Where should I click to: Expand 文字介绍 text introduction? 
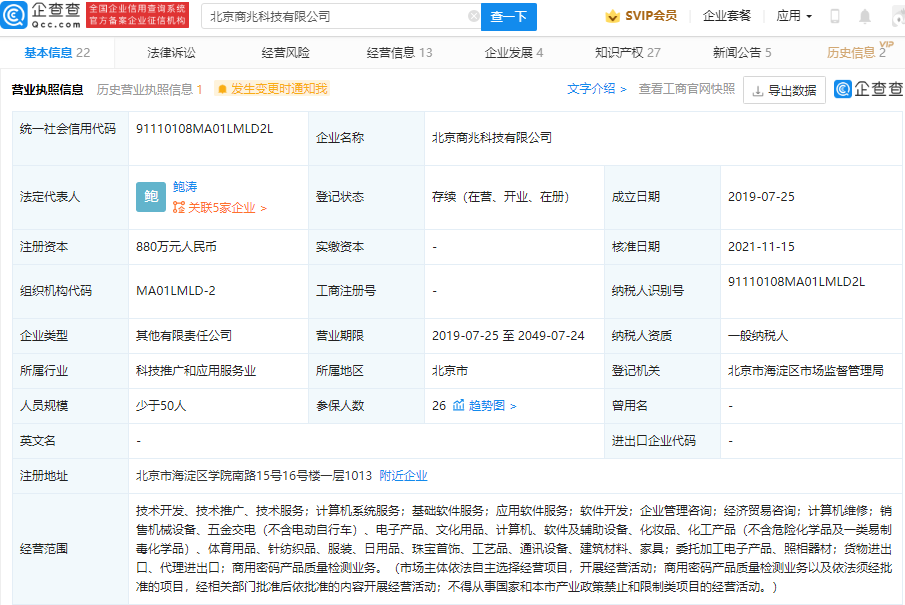coord(597,89)
